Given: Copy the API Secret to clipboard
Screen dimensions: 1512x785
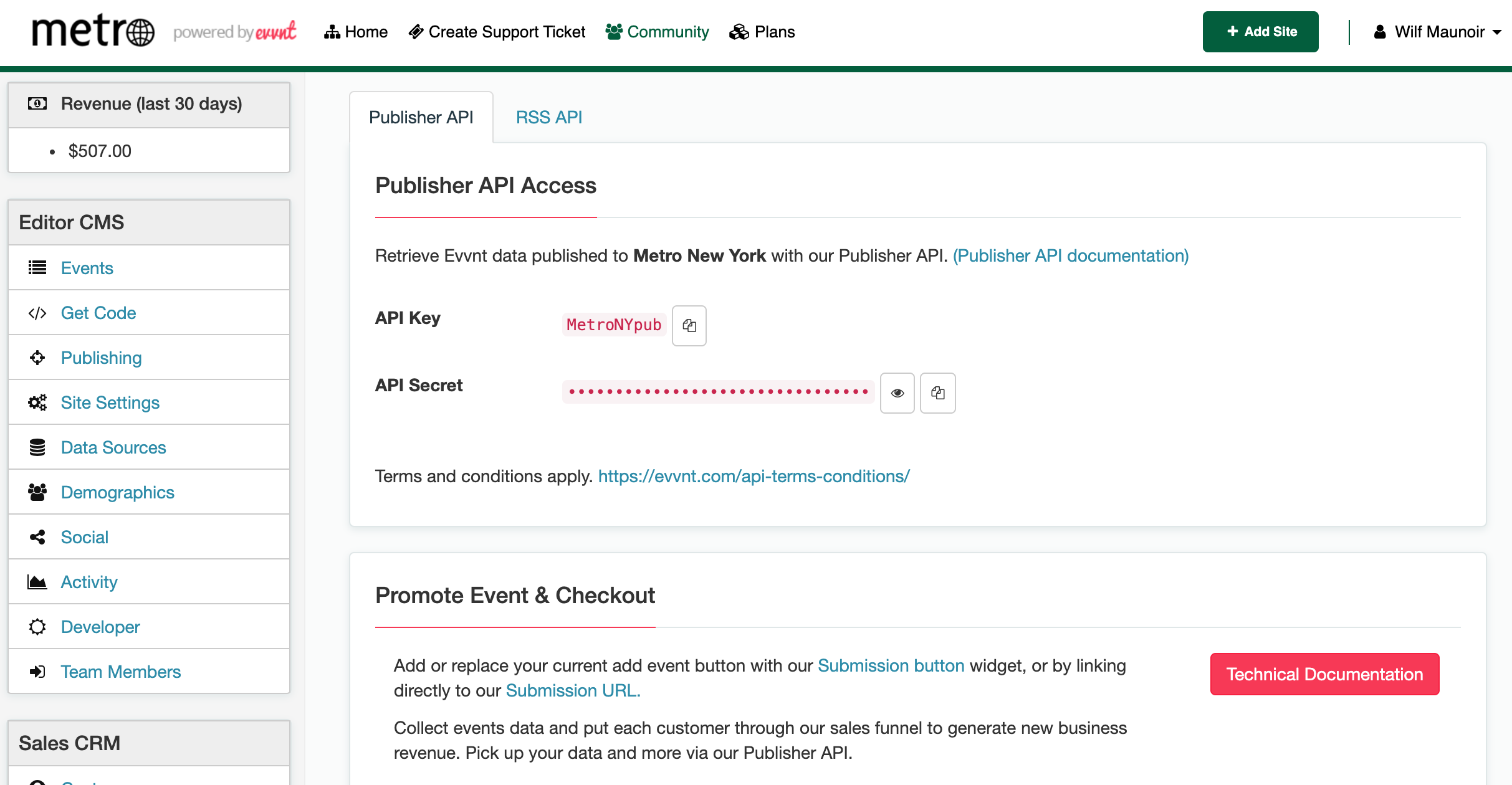Looking at the screenshot, I should coord(938,392).
